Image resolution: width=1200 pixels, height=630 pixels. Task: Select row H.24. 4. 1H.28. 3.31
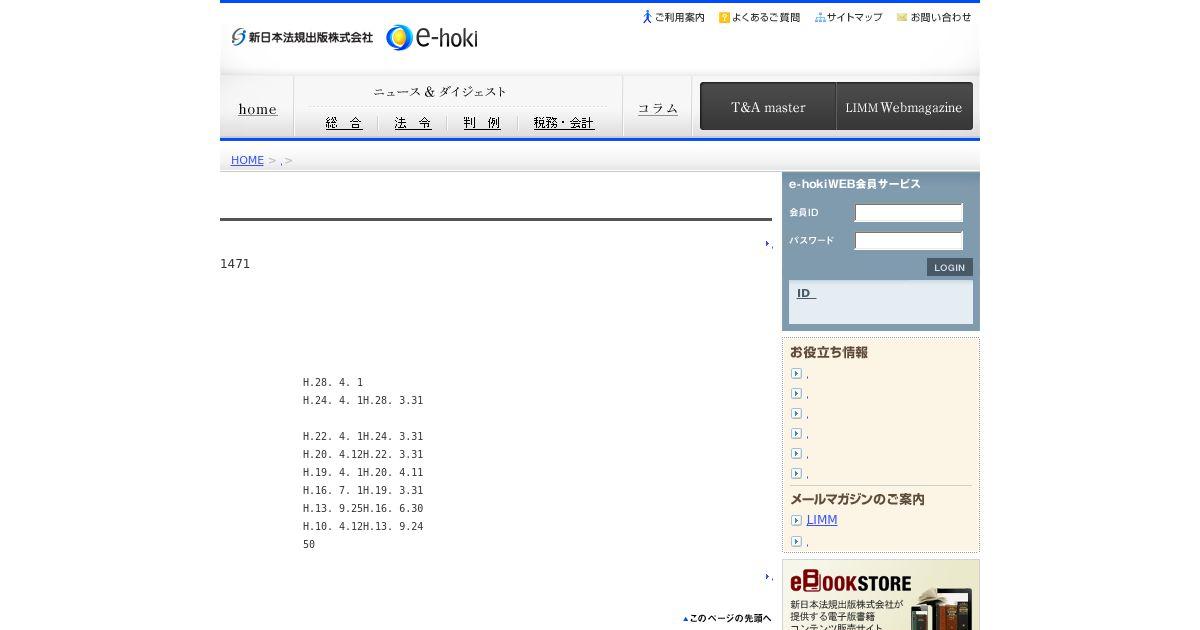[363, 400]
